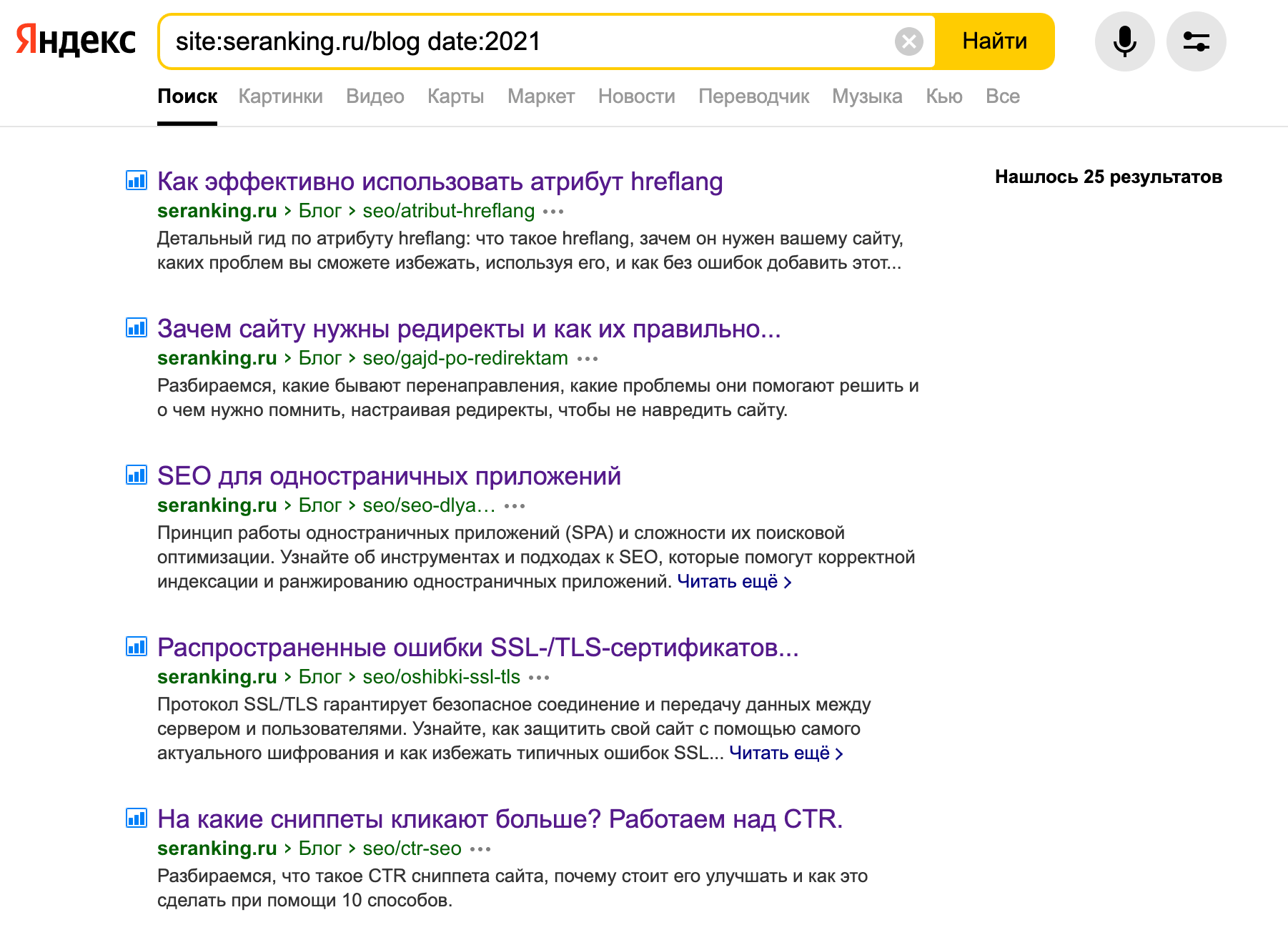1288x945 pixels.
Task: Click the chart favicon beside SEO SPA result
Action: [137, 475]
